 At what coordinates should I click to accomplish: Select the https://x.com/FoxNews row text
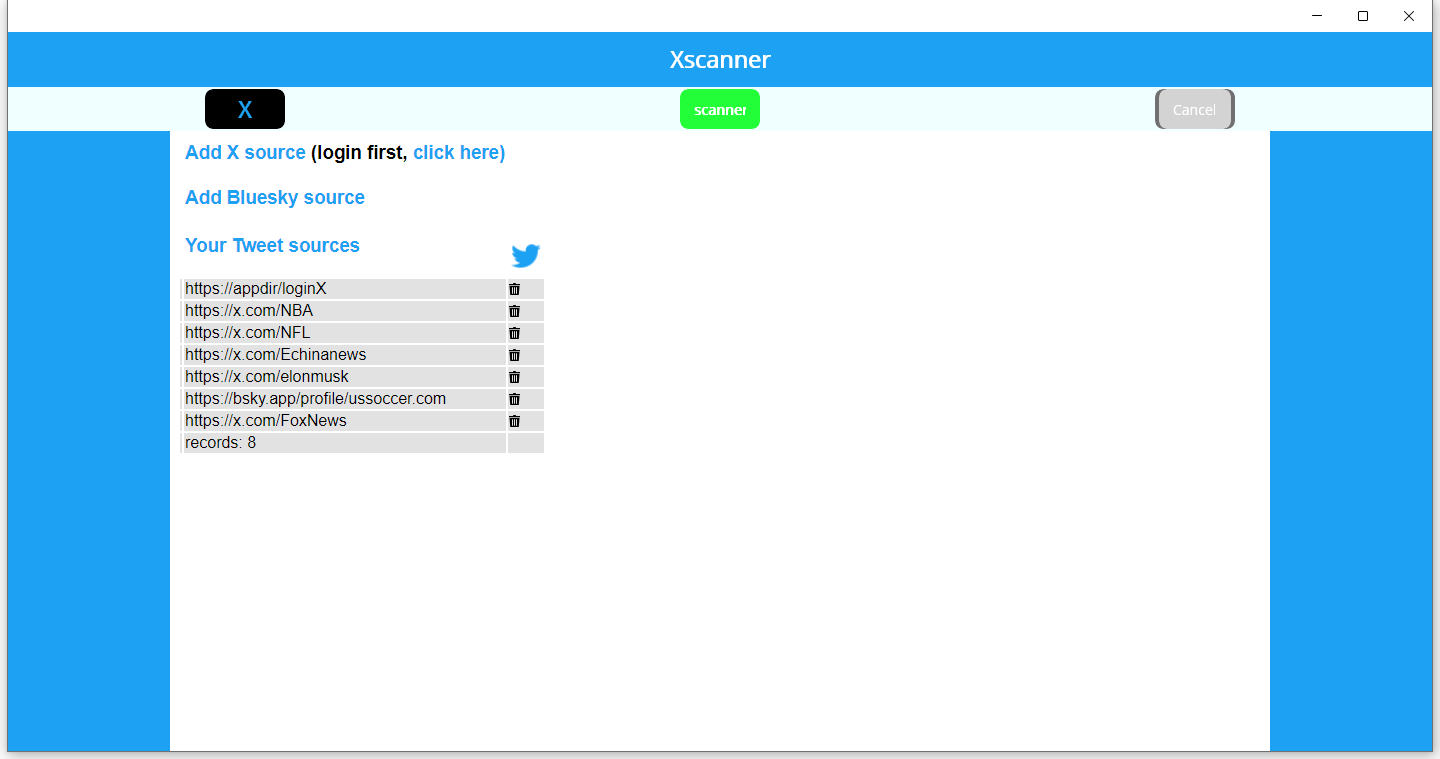[266, 421]
